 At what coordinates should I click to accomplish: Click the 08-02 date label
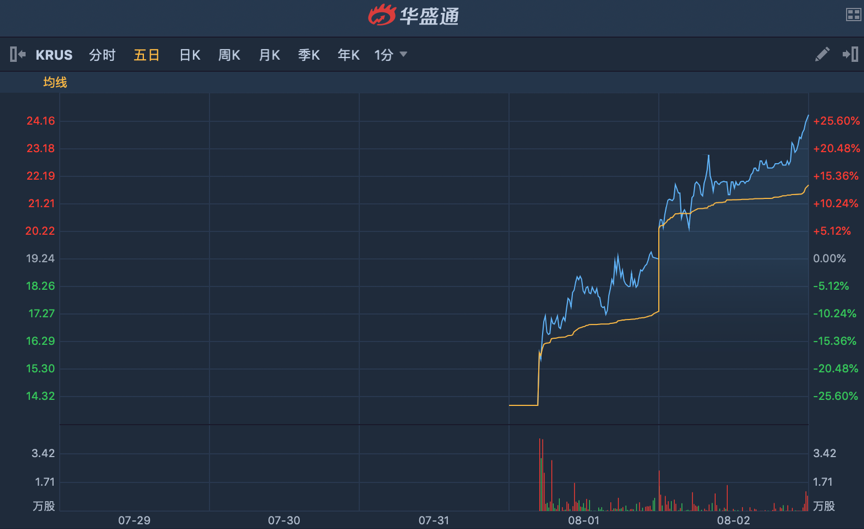[x=733, y=520]
